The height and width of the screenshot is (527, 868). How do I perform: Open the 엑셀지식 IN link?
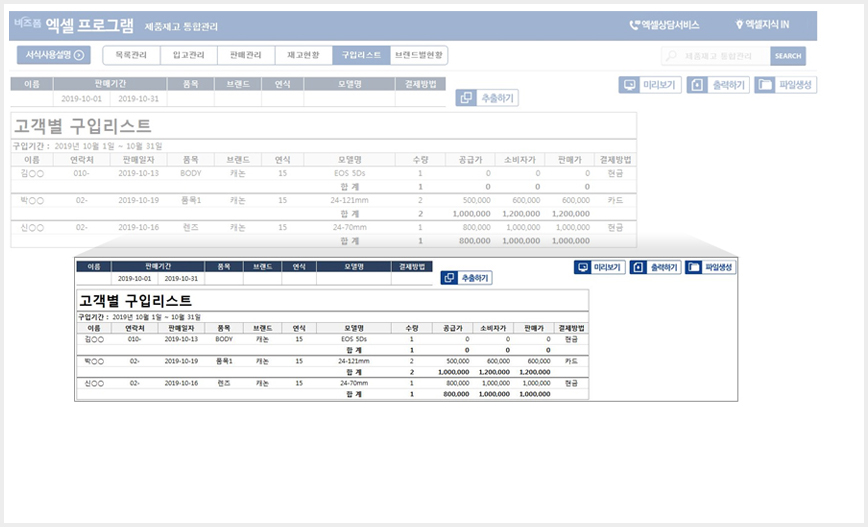tap(762, 25)
